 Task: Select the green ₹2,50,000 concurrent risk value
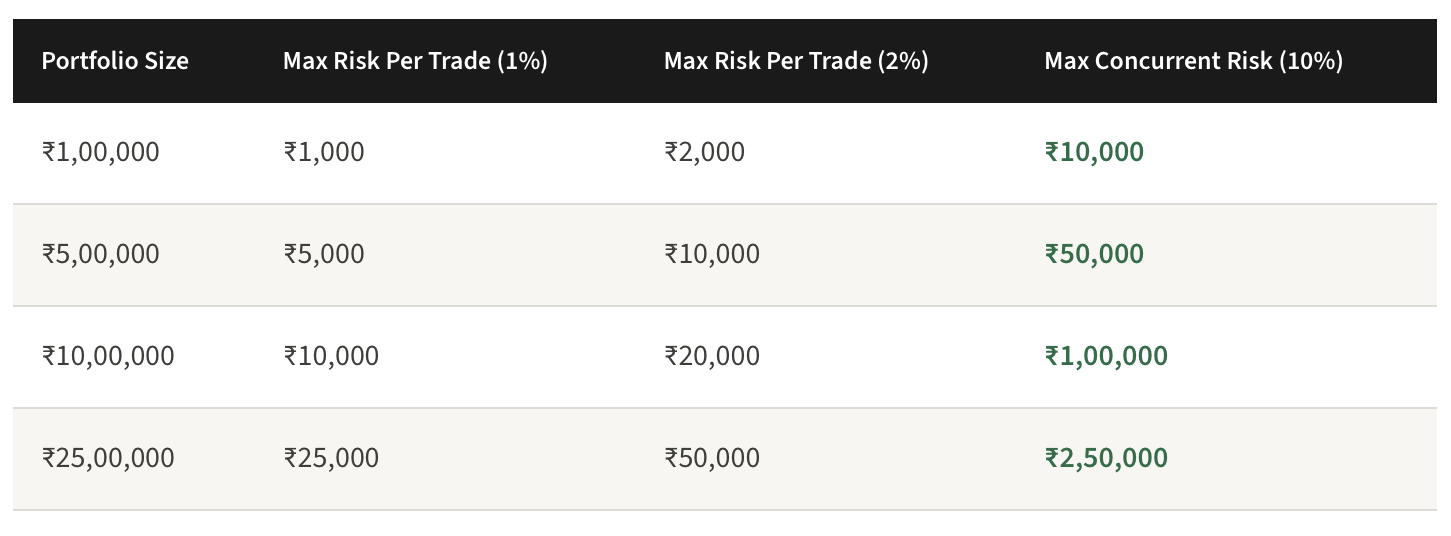click(1106, 458)
